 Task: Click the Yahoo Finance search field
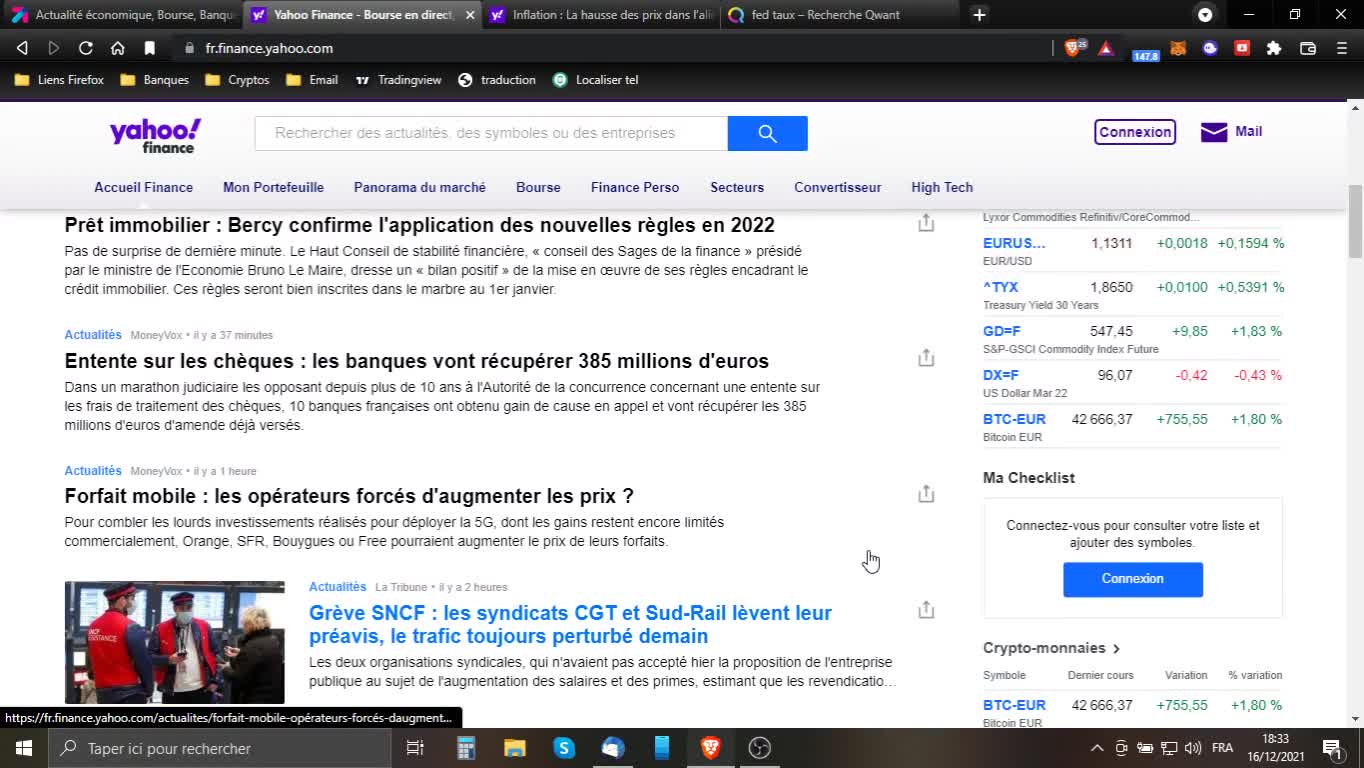491,133
